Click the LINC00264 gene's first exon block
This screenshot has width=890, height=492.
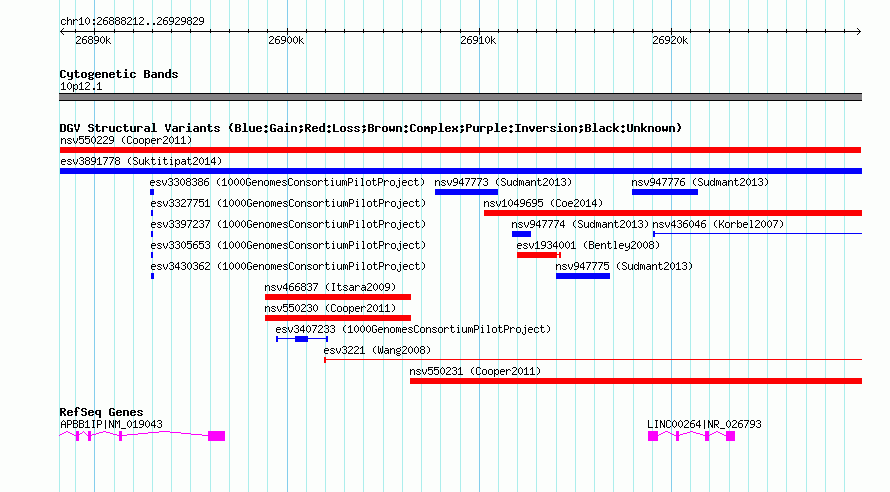[x=653, y=436]
